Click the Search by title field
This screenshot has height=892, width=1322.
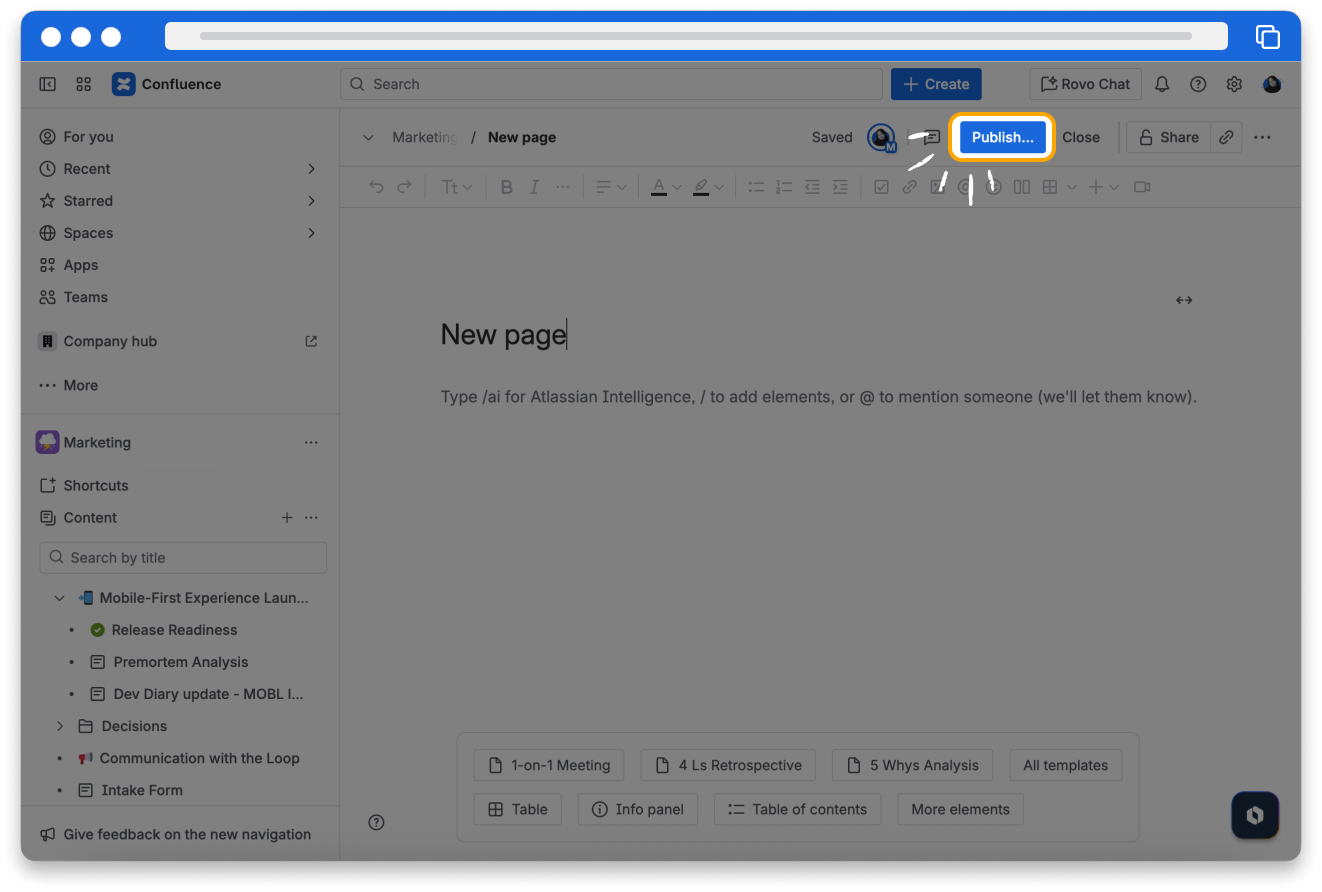point(184,558)
